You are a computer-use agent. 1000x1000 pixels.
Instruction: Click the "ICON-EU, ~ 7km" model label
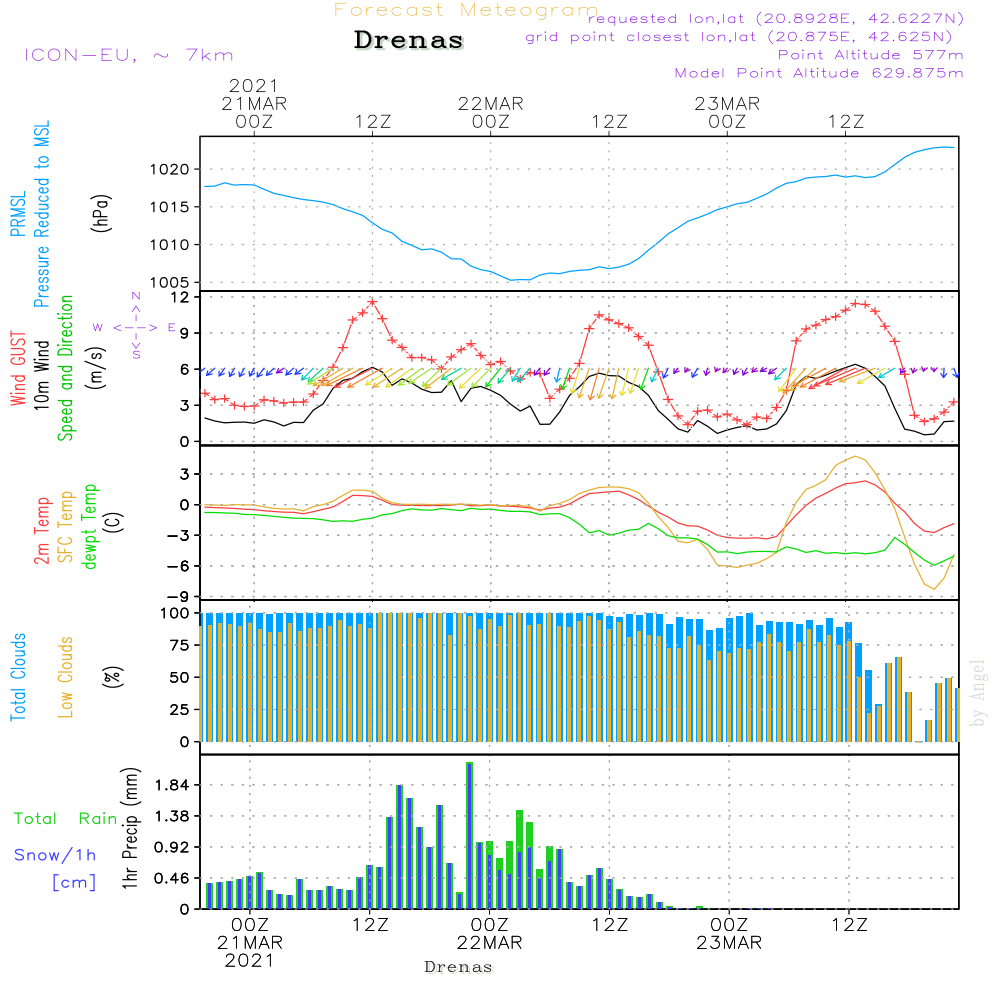click(x=129, y=55)
